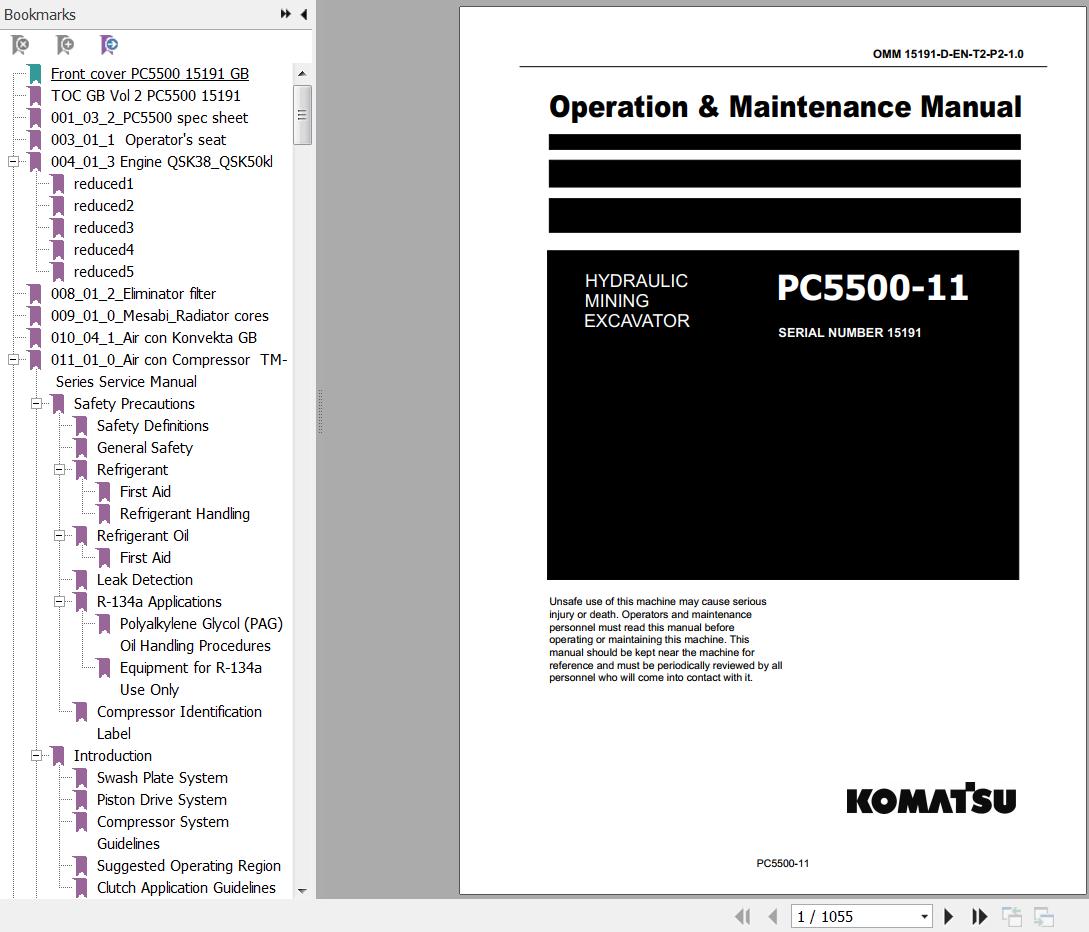This screenshot has width=1089, height=932.
Task: Click the expand bookmarks panel double-arrow icon
Action: pos(285,14)
